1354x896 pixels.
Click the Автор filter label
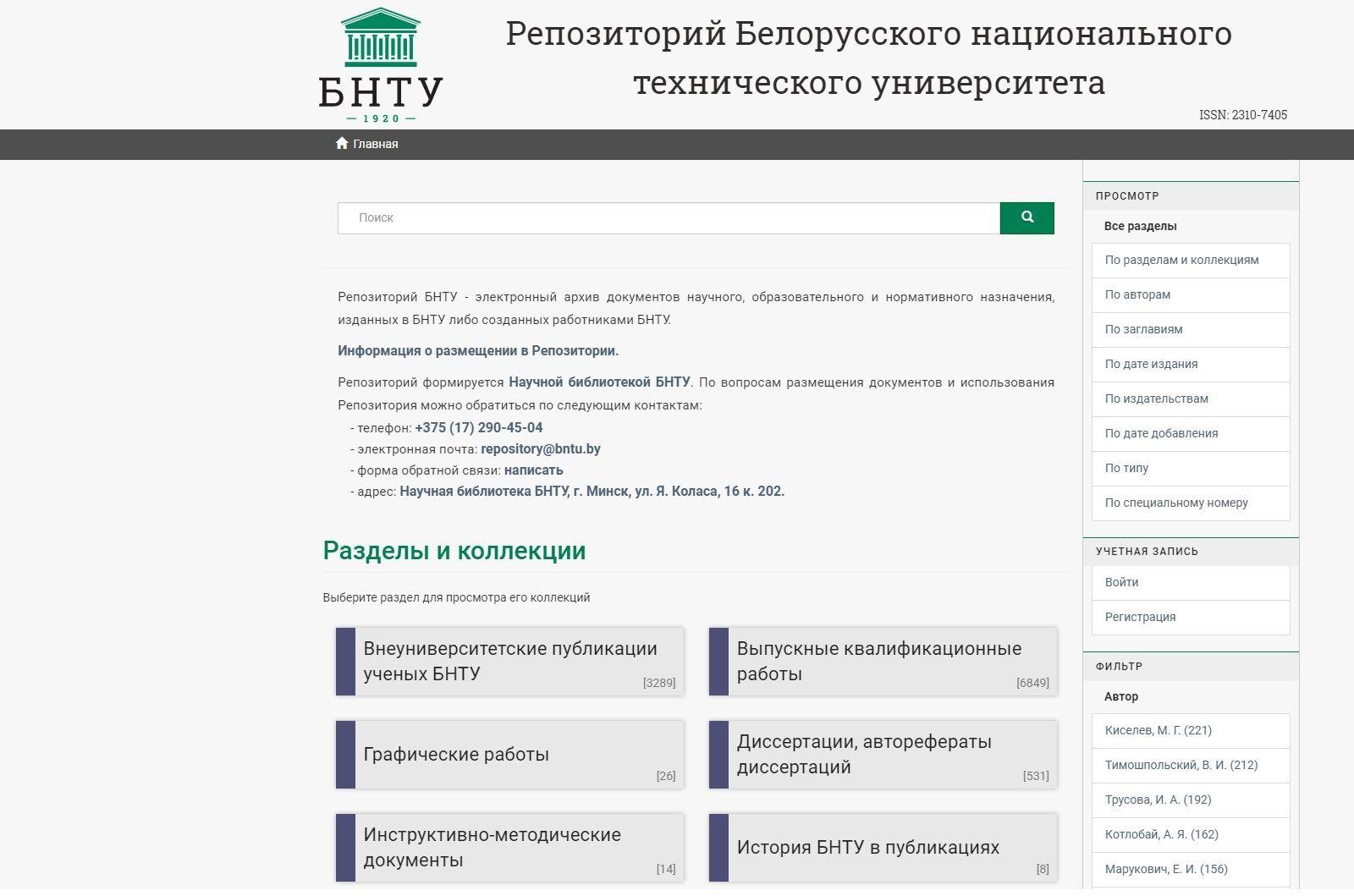coord(1121,696)
